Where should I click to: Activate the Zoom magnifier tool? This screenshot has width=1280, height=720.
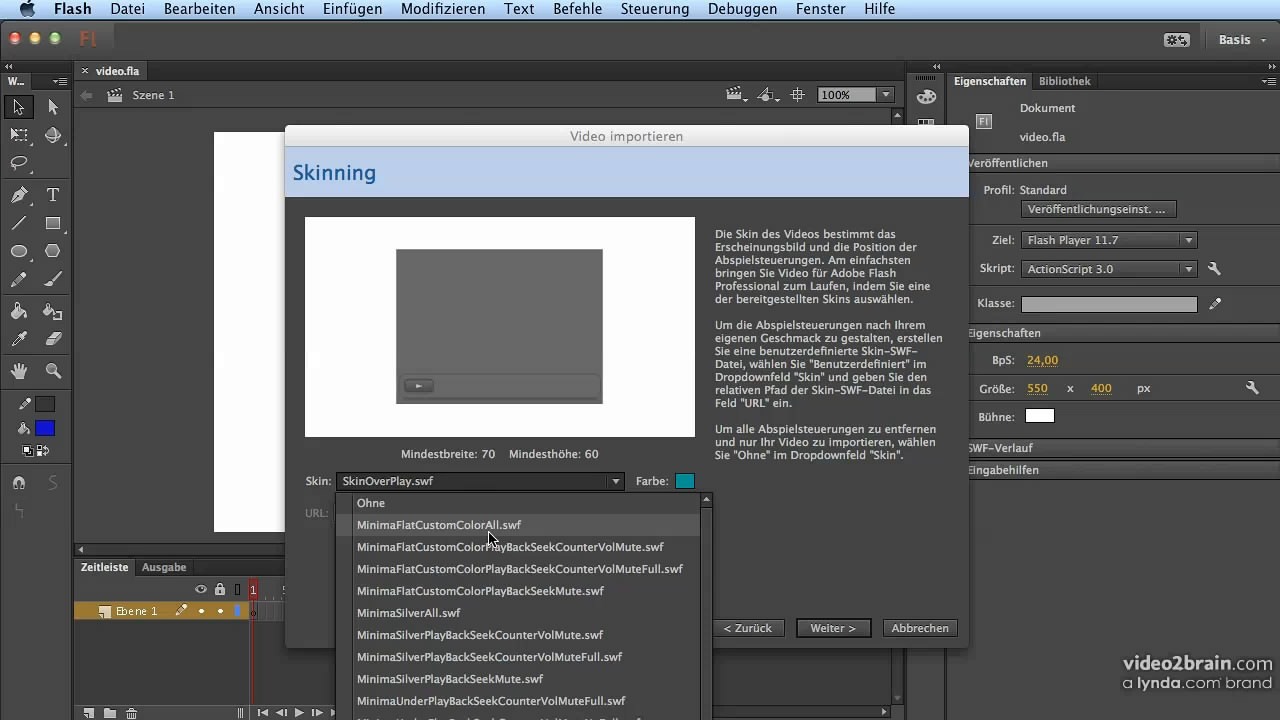pos(53,371)
